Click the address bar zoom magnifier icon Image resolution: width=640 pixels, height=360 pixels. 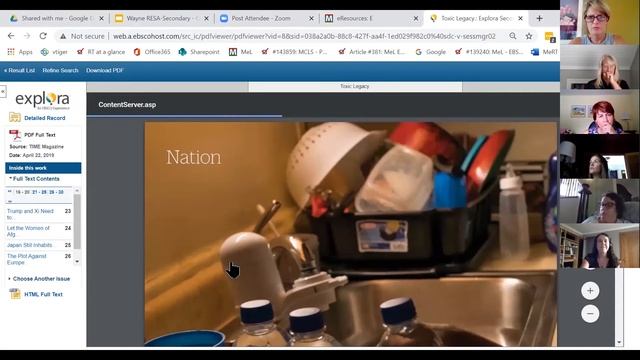[513, 36]
